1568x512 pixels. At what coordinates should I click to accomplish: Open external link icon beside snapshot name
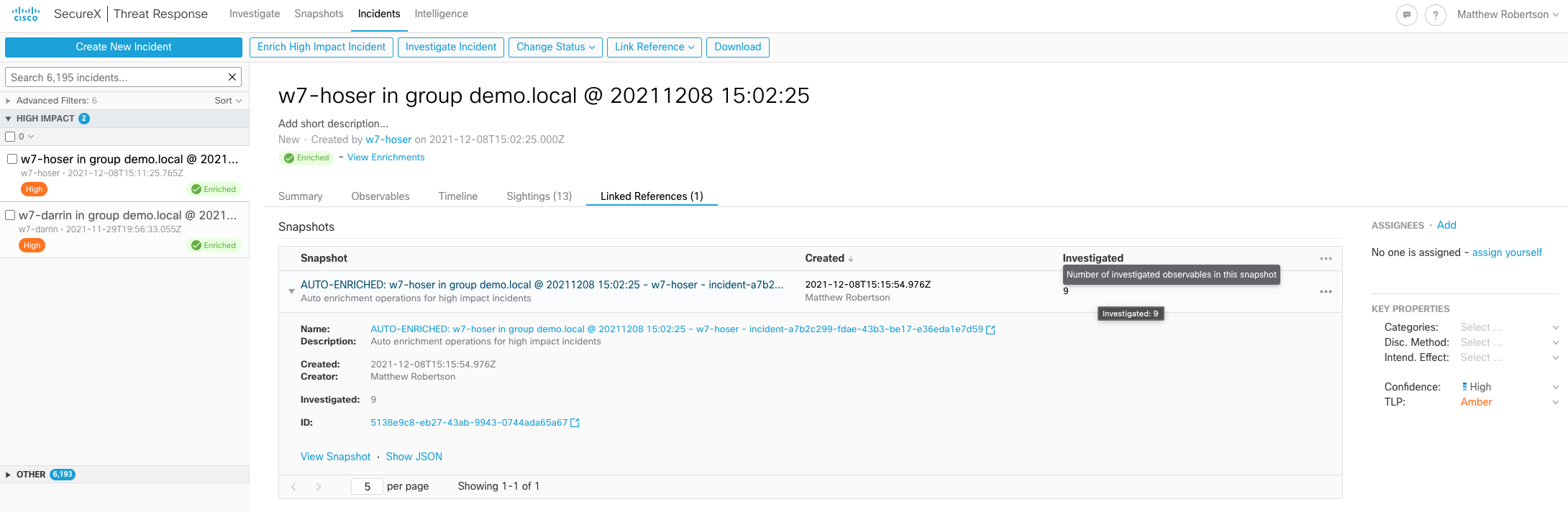pos(990,330)
